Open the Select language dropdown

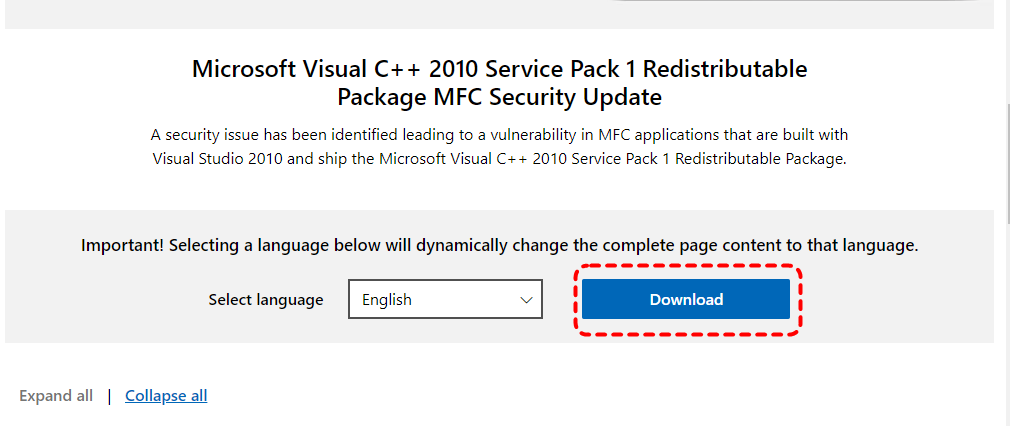(444, 299)
